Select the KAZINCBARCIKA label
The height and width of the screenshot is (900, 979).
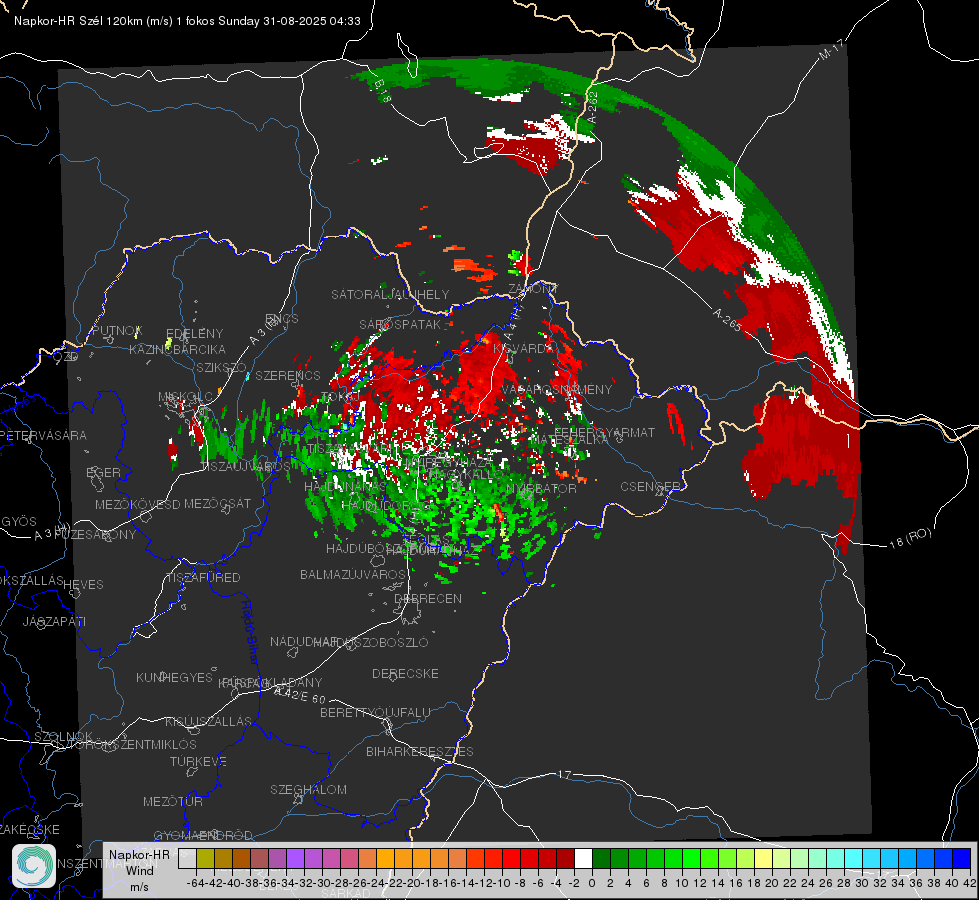click(177, 349)
